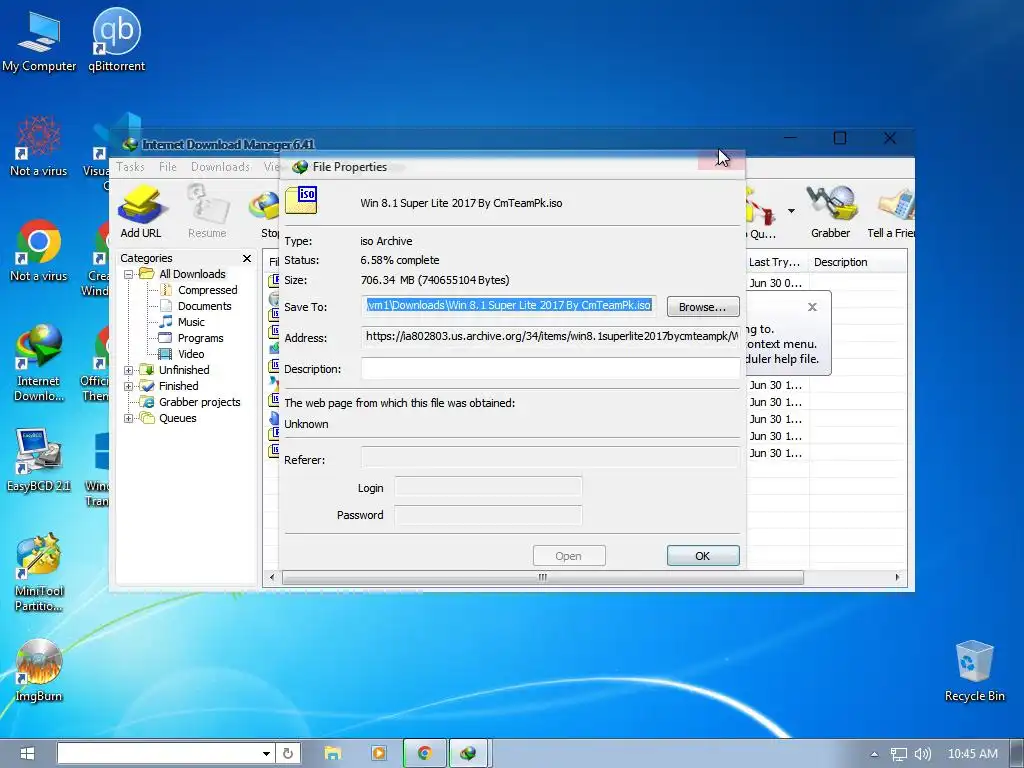Click the Open button in File Properties
This screenshot has height=768, width=1024.
[x=569, y=556]
